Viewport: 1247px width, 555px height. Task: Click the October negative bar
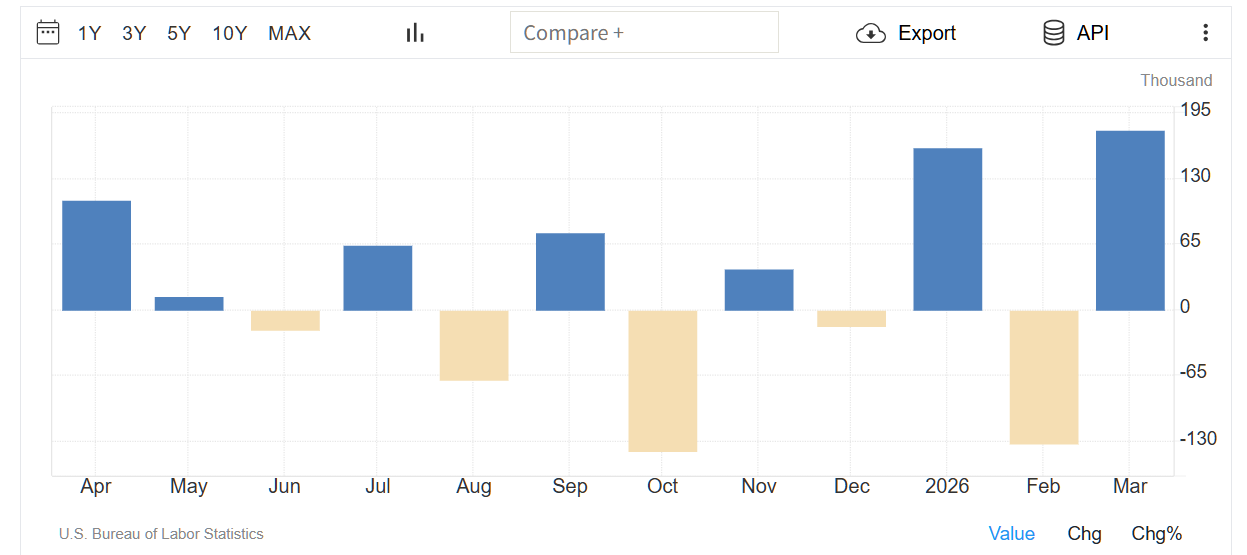[663, 381]
